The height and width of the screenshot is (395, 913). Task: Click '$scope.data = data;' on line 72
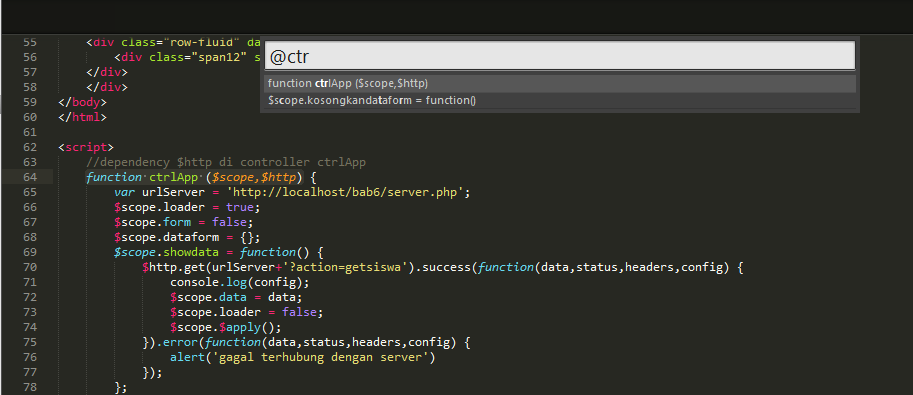pos(236,298)
